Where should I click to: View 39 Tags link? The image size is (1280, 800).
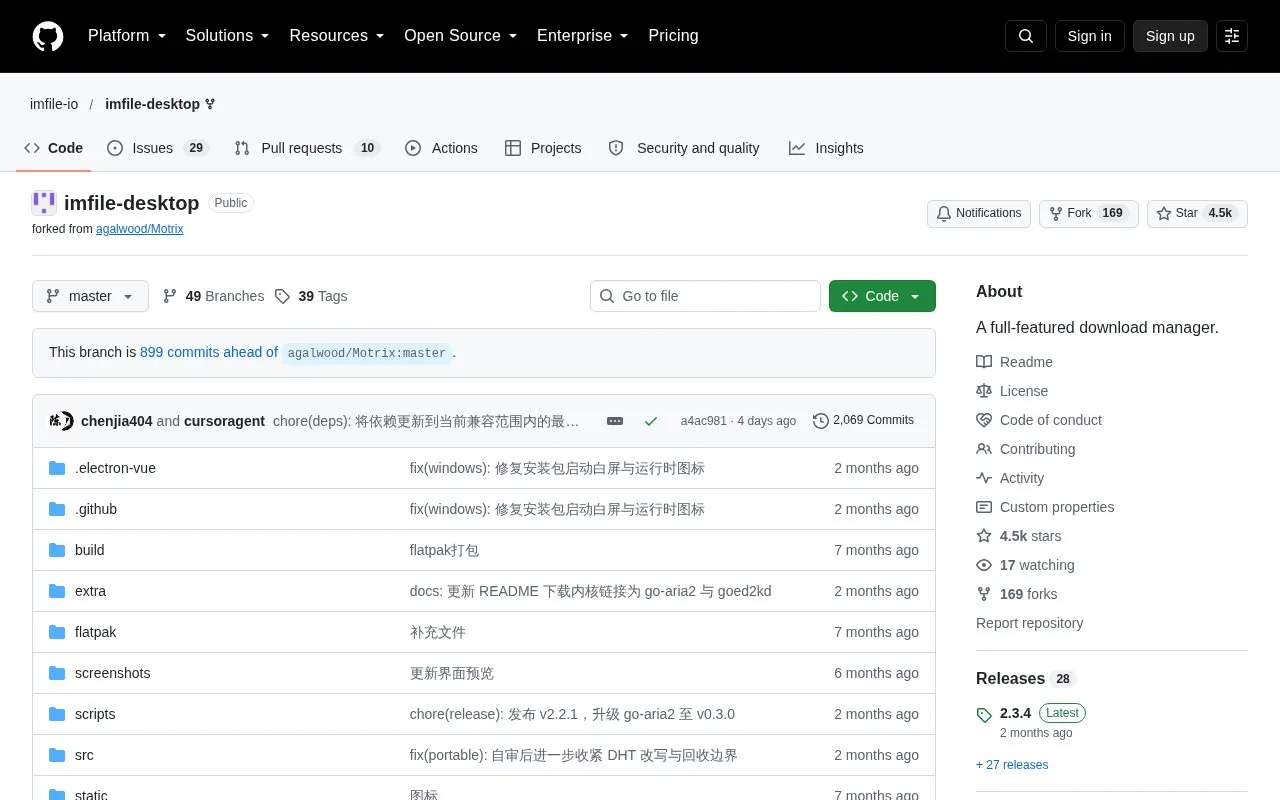[x=311, y=296]
